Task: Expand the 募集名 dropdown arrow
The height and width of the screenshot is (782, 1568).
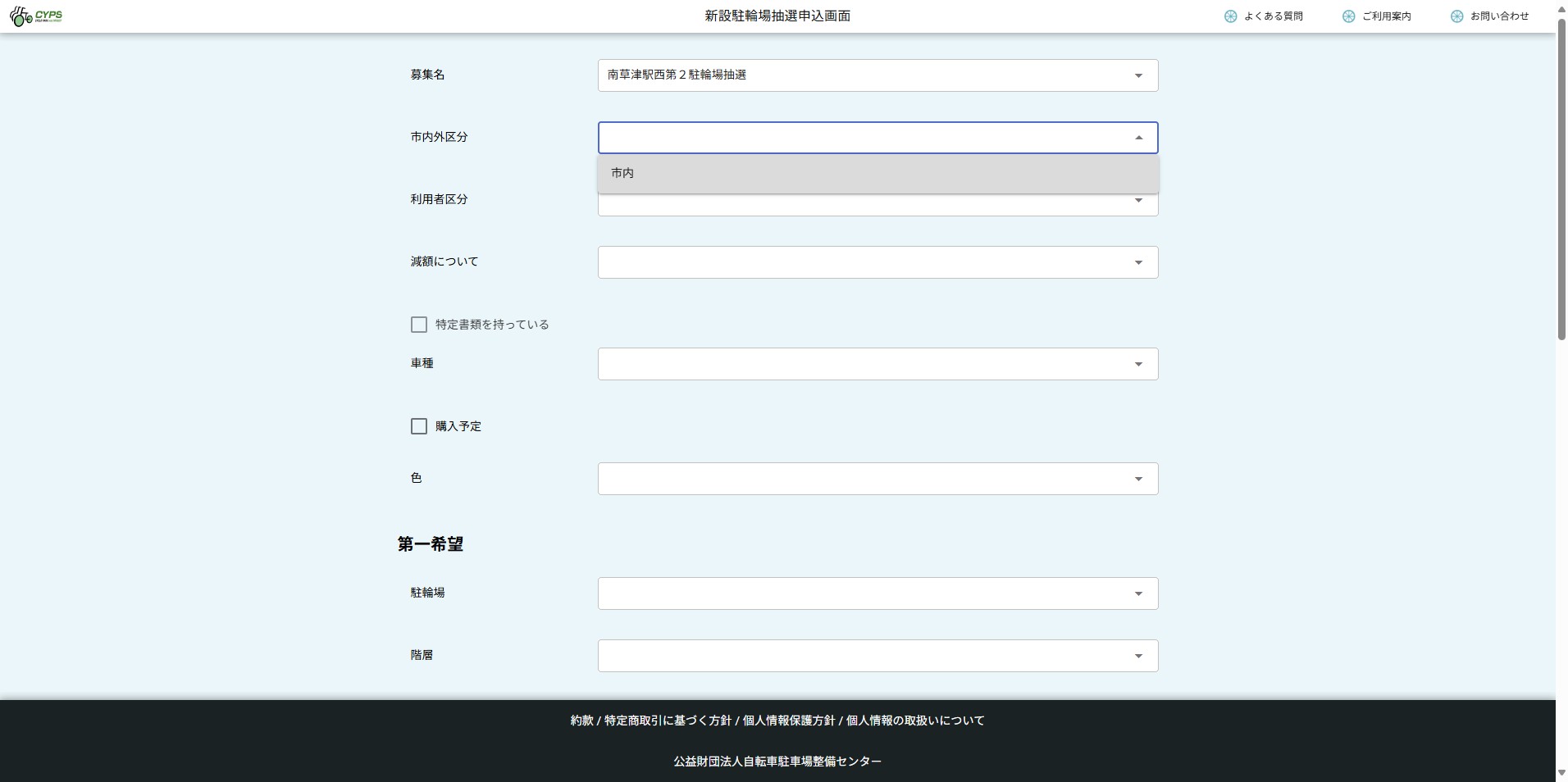Action: 1138,75
